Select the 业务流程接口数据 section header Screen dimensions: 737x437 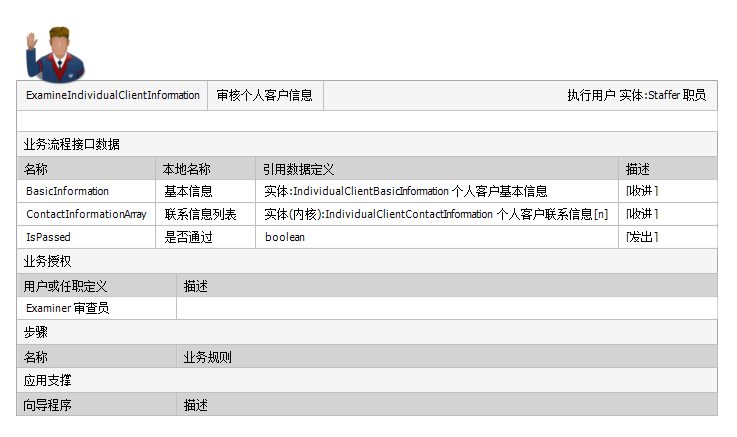click(367, 144)
